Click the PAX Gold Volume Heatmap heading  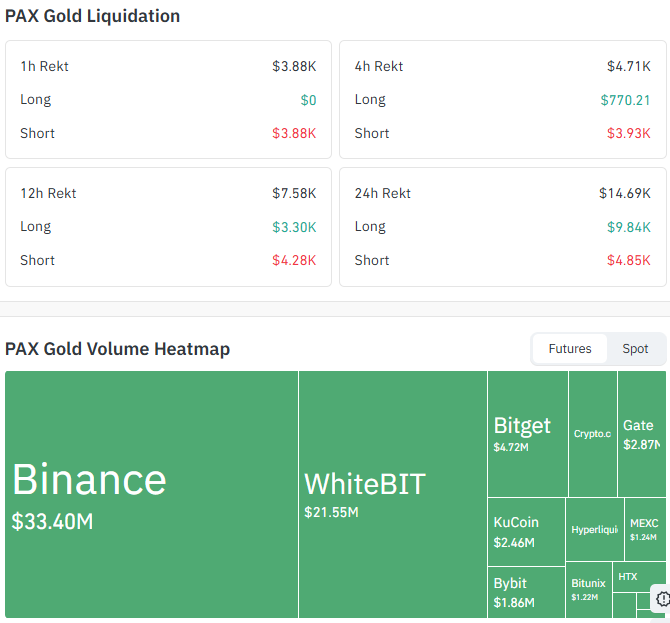click(118, 349)
